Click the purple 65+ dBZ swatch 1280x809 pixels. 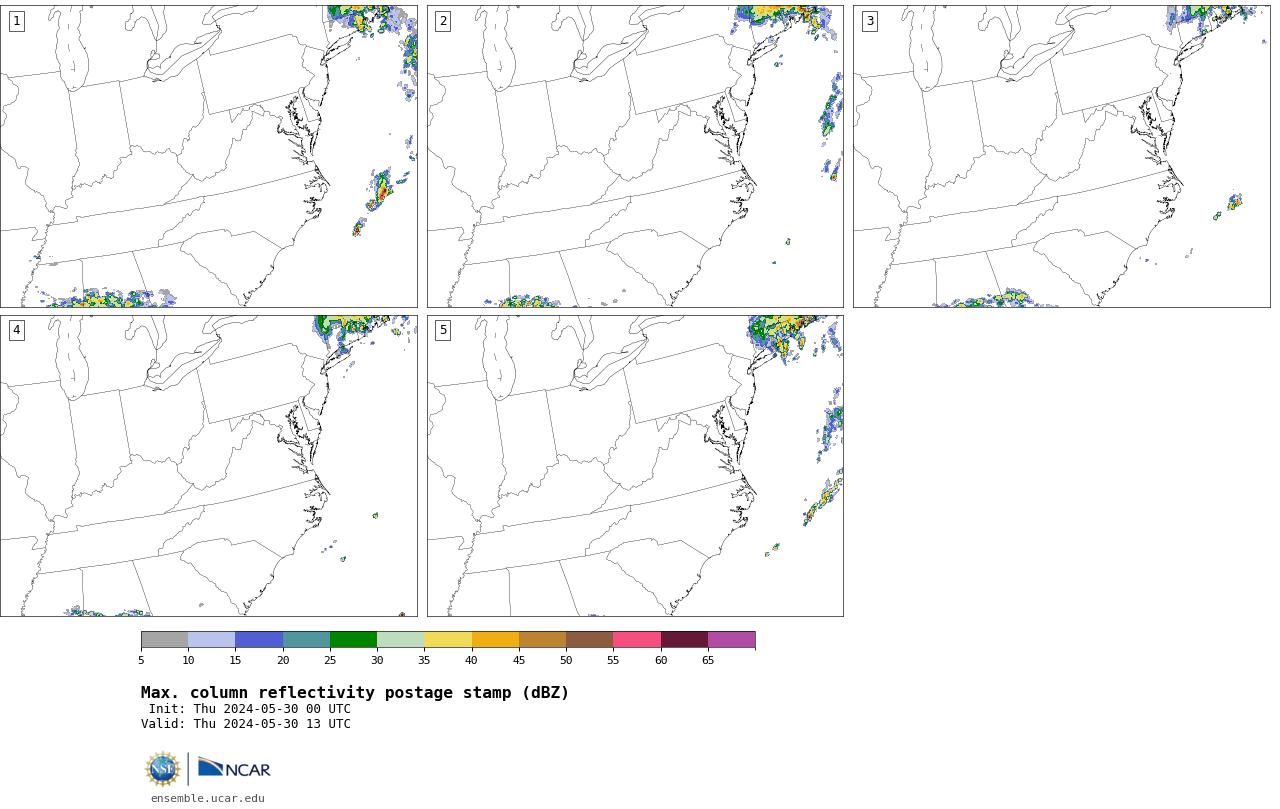coord(731,640)
